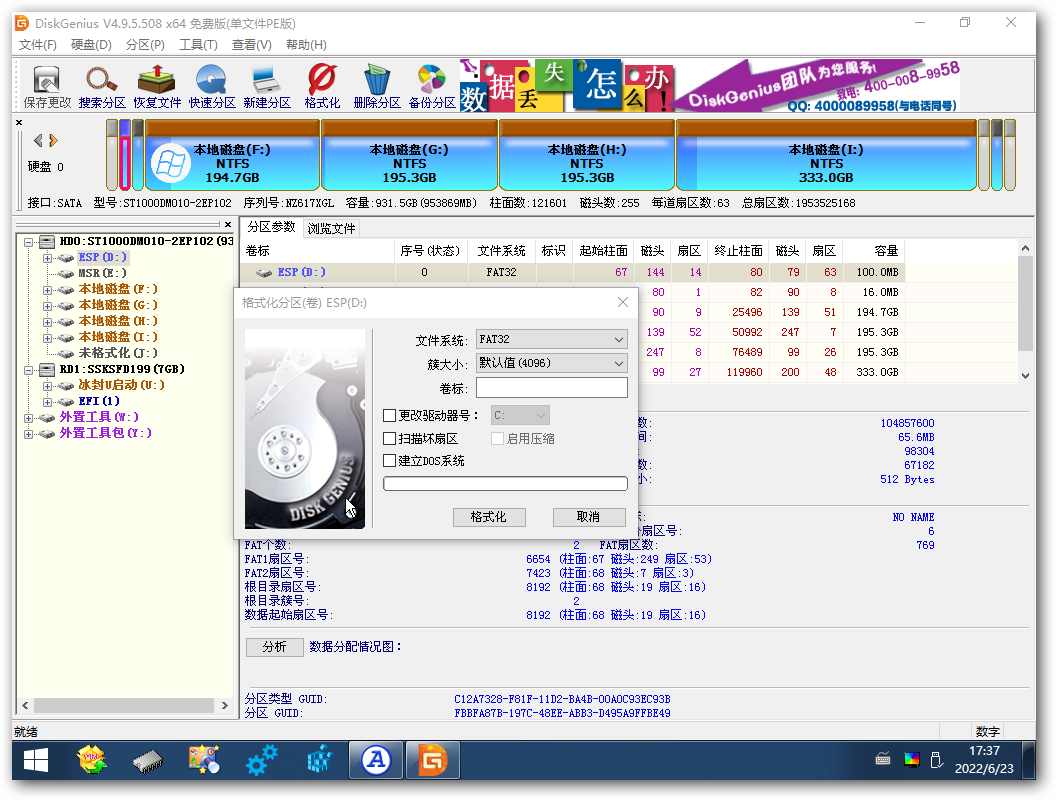Open file system (文件系统) FAT32 dropdown
Image resolution: width=1056 pixels, height=800 pixels.
coord(552,339)
